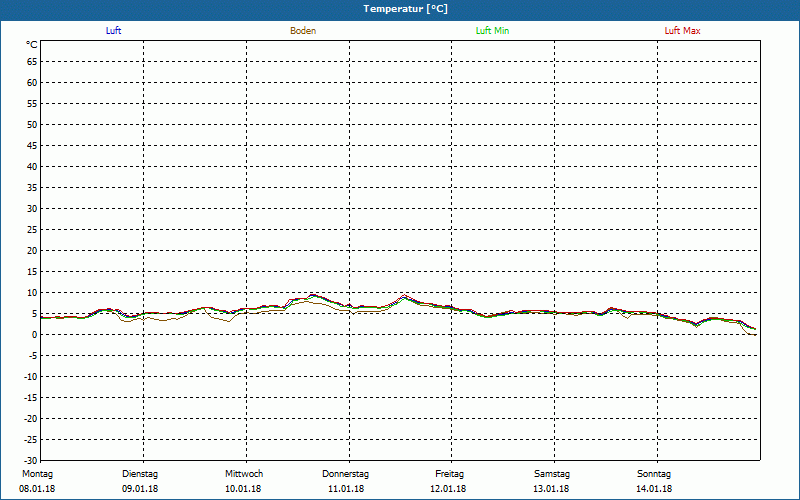Click the 'Montag' day label
The image size is (800, 500).
coord(37,474)
